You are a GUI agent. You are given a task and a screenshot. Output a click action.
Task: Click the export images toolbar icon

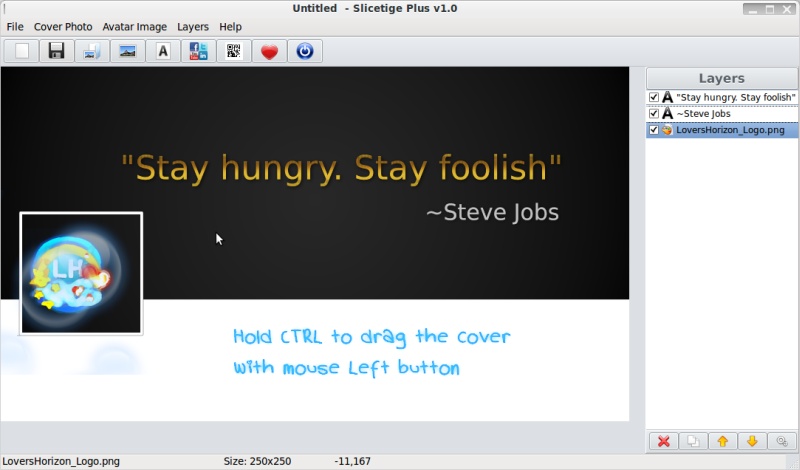click(x=92, y=51)
